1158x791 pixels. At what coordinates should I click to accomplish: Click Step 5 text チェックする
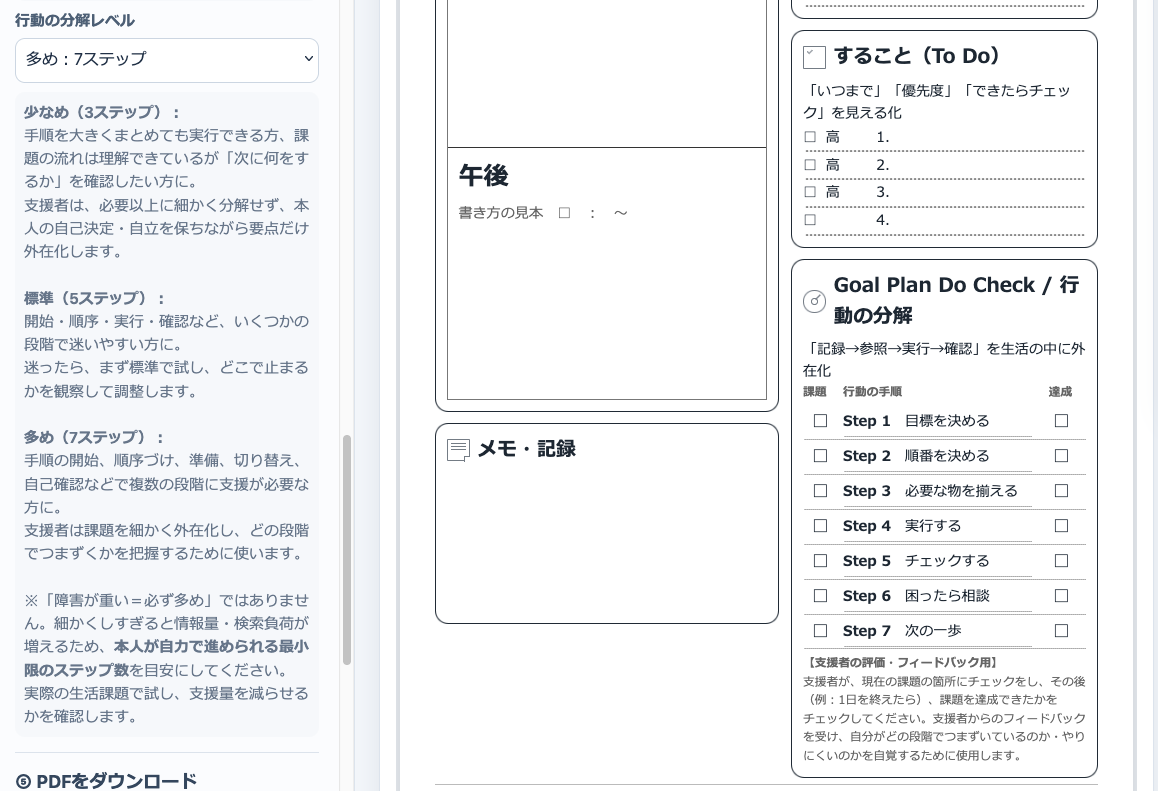pyautogui.click(x=947, y=561)
